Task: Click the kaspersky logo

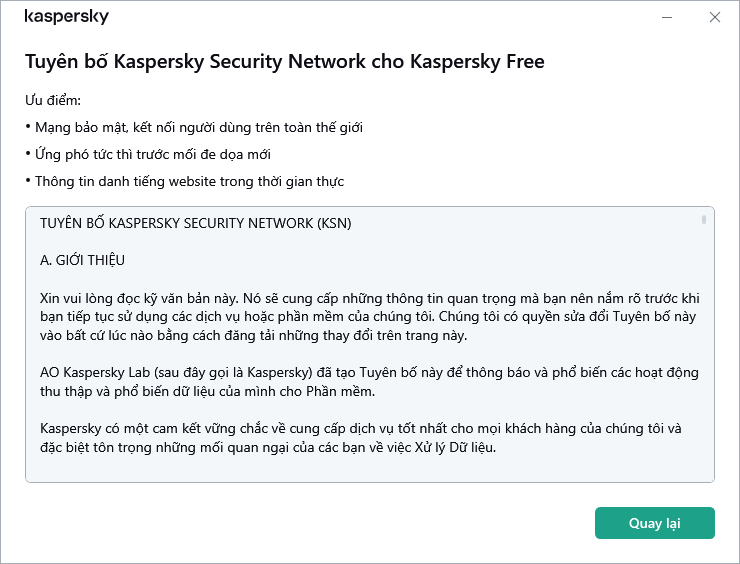Action: click(66, 17)
